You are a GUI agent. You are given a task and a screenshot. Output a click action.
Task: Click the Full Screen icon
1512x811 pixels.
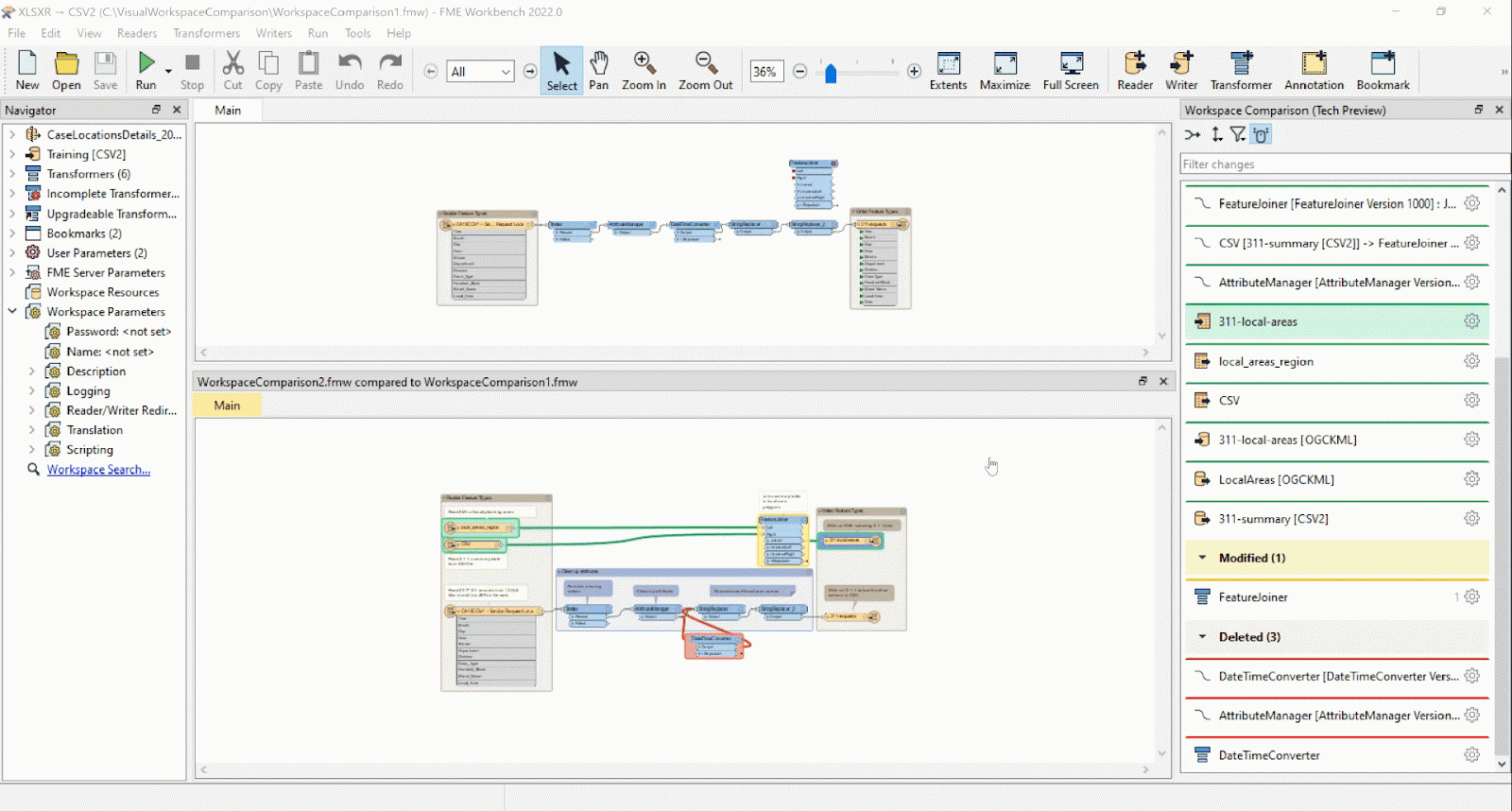point(1071,69)
